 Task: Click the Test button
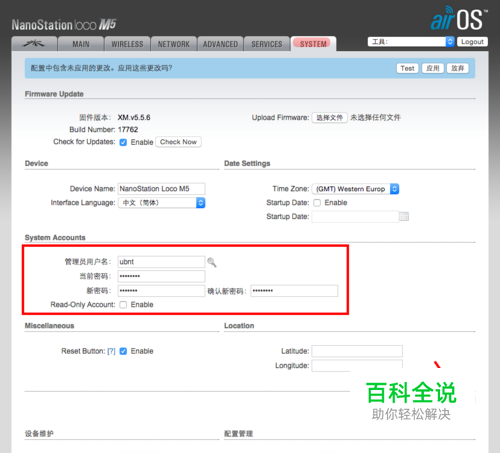tap(407, 68)
